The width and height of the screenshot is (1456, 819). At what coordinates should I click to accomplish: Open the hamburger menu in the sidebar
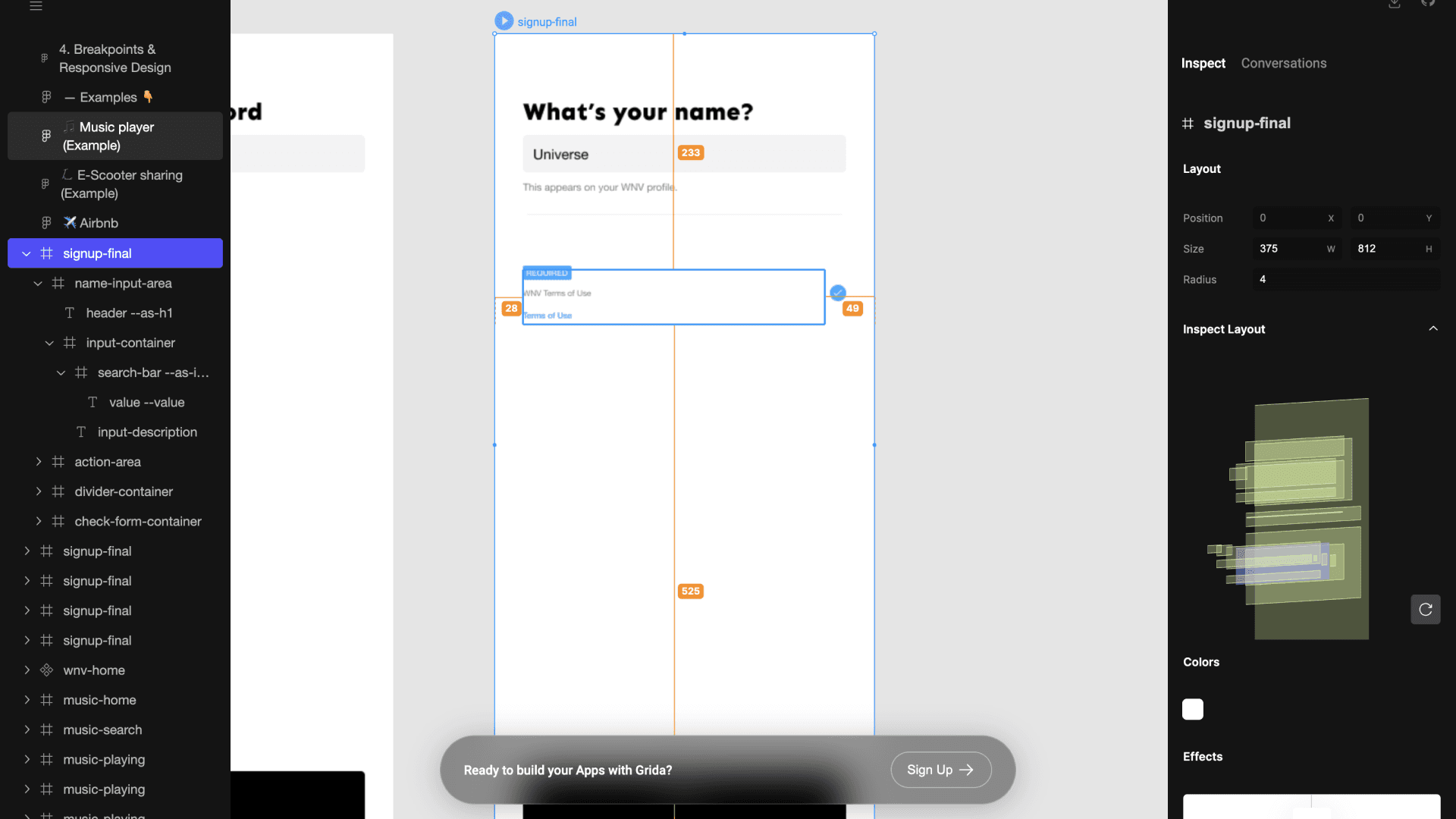pos(36,6)
